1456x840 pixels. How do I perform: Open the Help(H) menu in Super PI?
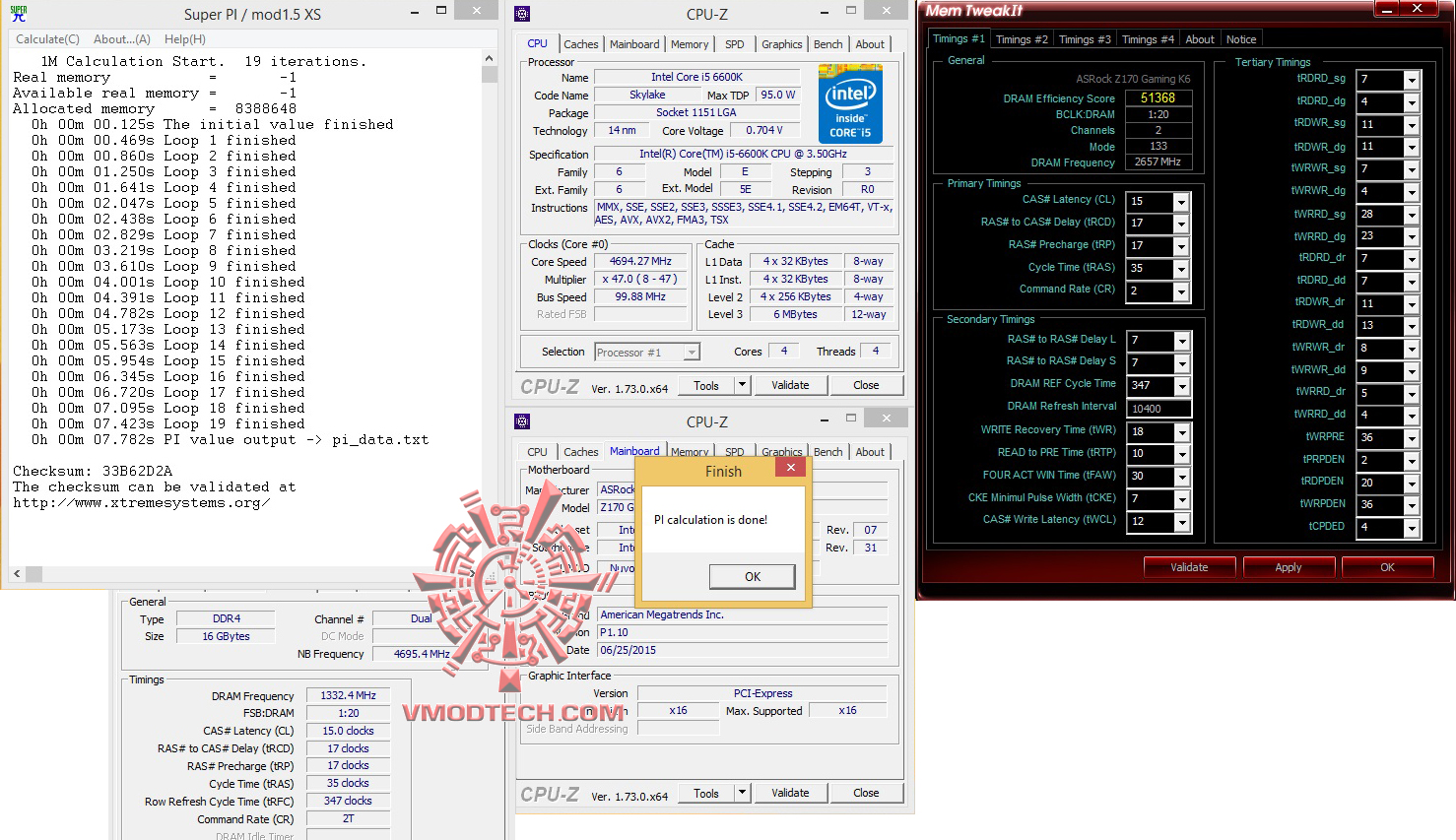pyautogui.click(x=185, y=39)
